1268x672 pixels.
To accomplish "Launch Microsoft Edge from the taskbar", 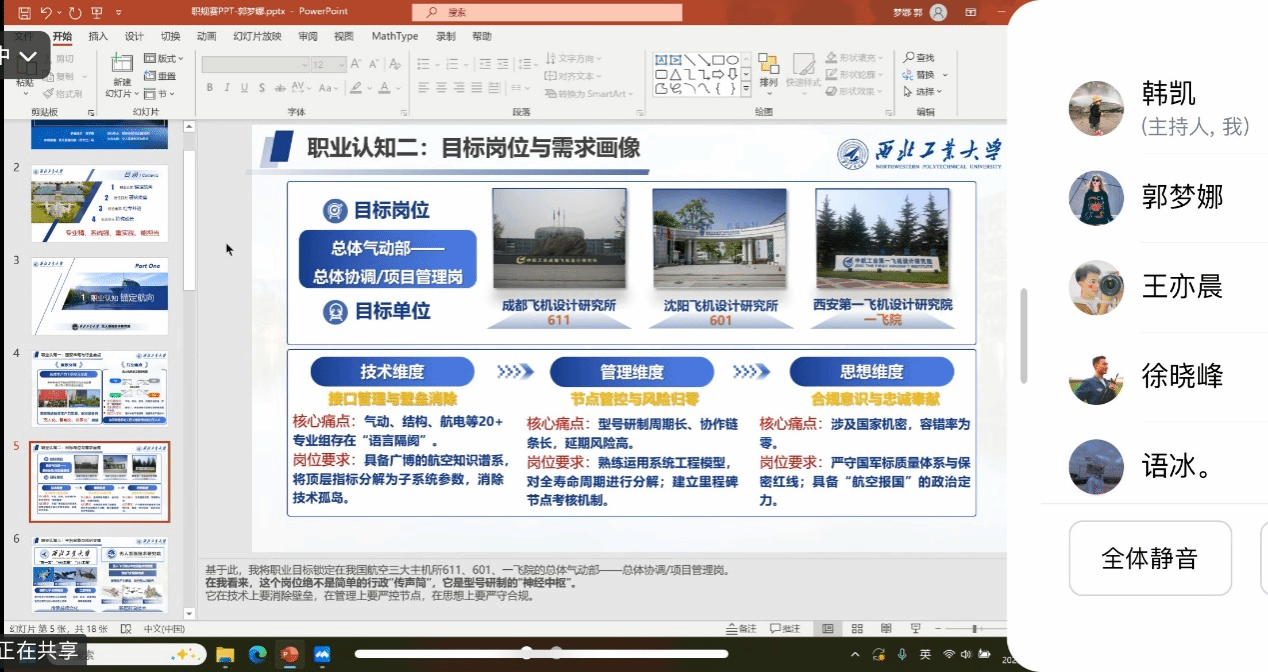I will (x=257, y=654).
